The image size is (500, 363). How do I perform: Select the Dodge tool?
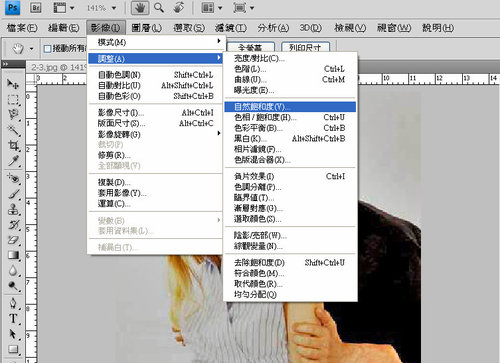pos(13,286)
